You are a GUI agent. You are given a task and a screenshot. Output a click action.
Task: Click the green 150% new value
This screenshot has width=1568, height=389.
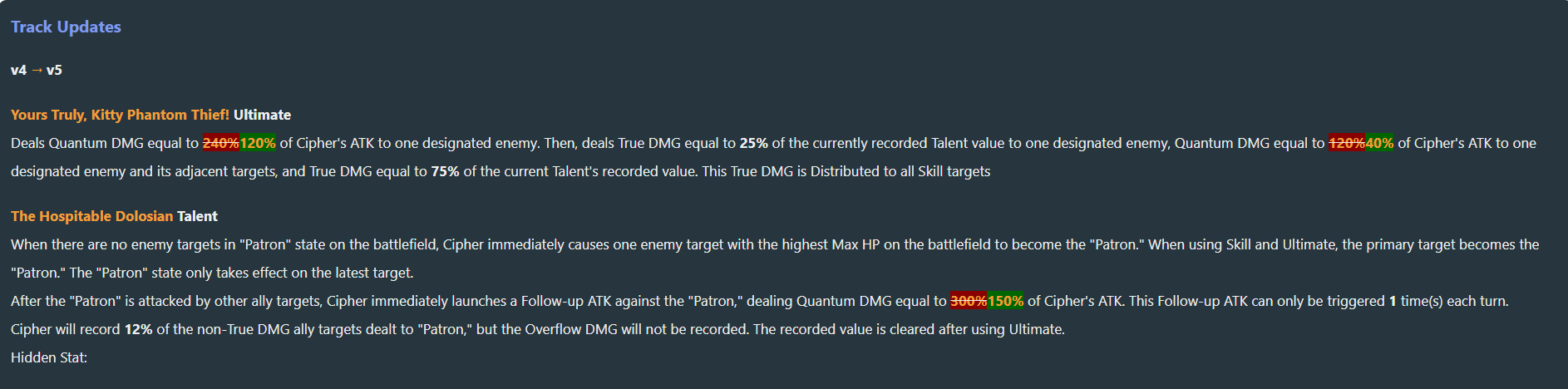1005,301
